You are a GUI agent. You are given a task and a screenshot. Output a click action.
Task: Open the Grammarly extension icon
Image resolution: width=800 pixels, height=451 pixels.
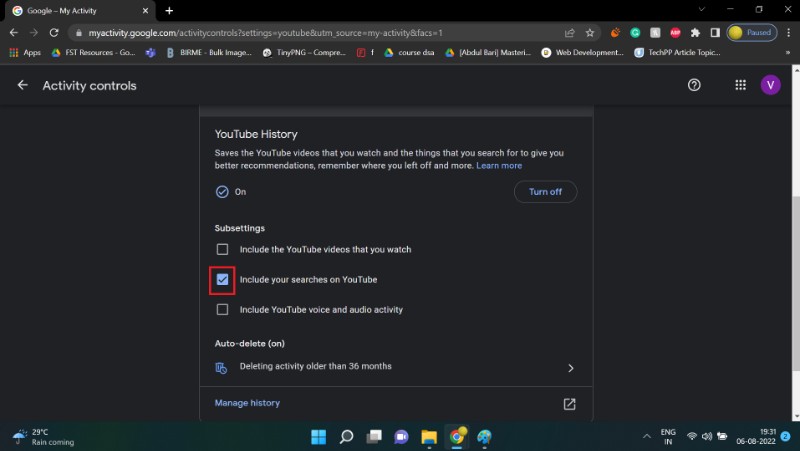635,33
